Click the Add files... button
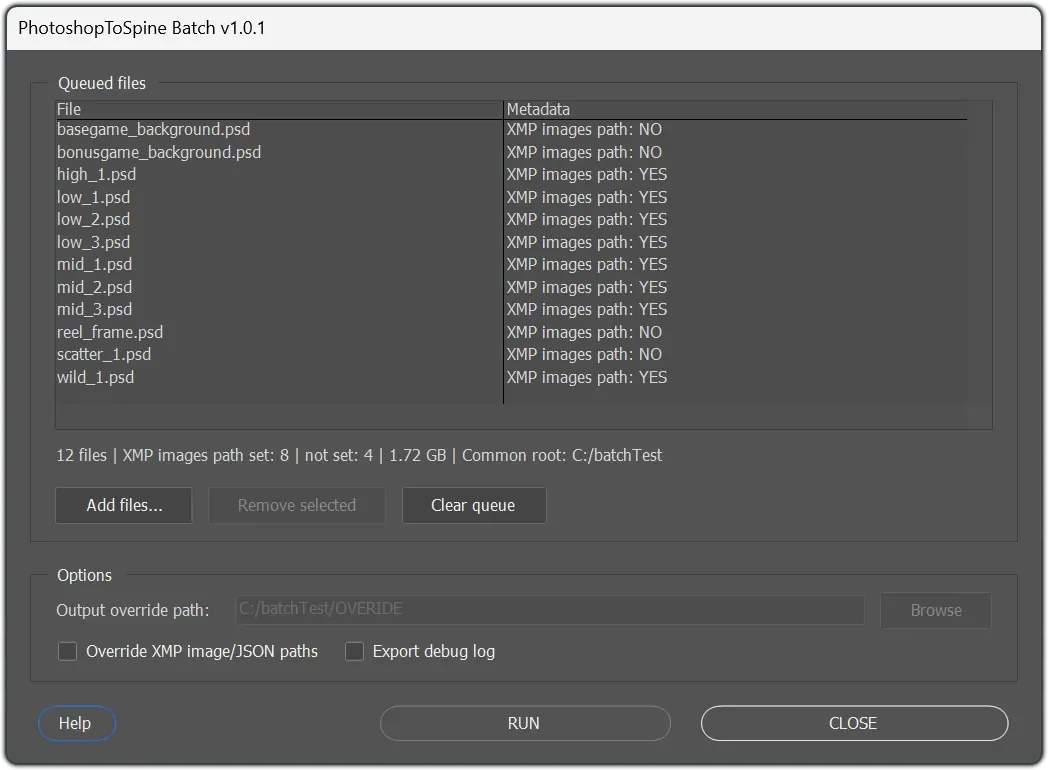Screen dimensions: 1048x770 124,505
